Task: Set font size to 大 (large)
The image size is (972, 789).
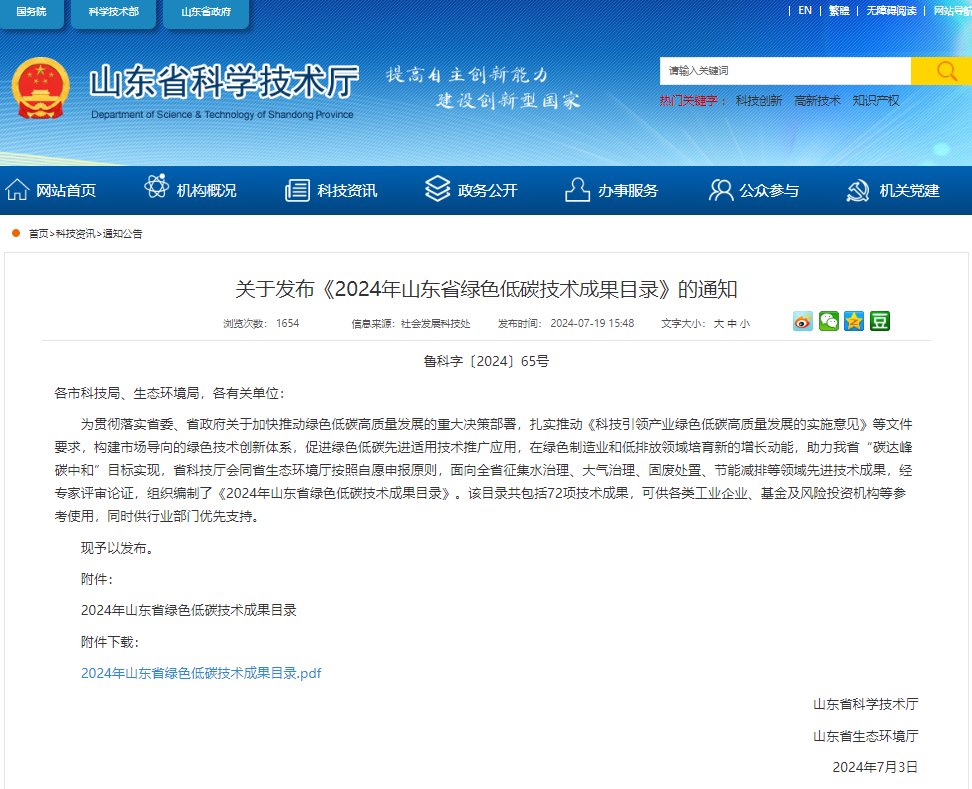Action: (717, 324)
